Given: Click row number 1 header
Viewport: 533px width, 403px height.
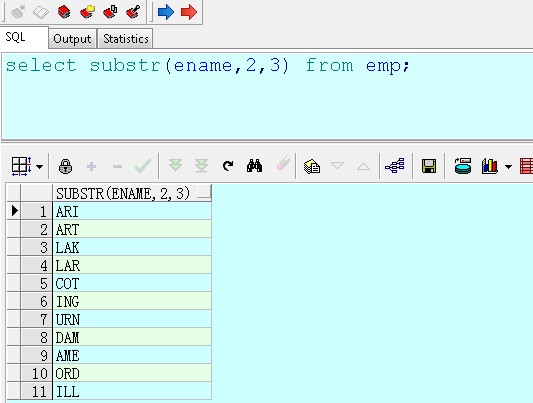Looking at the screenshot, I should tap(37, 211).
